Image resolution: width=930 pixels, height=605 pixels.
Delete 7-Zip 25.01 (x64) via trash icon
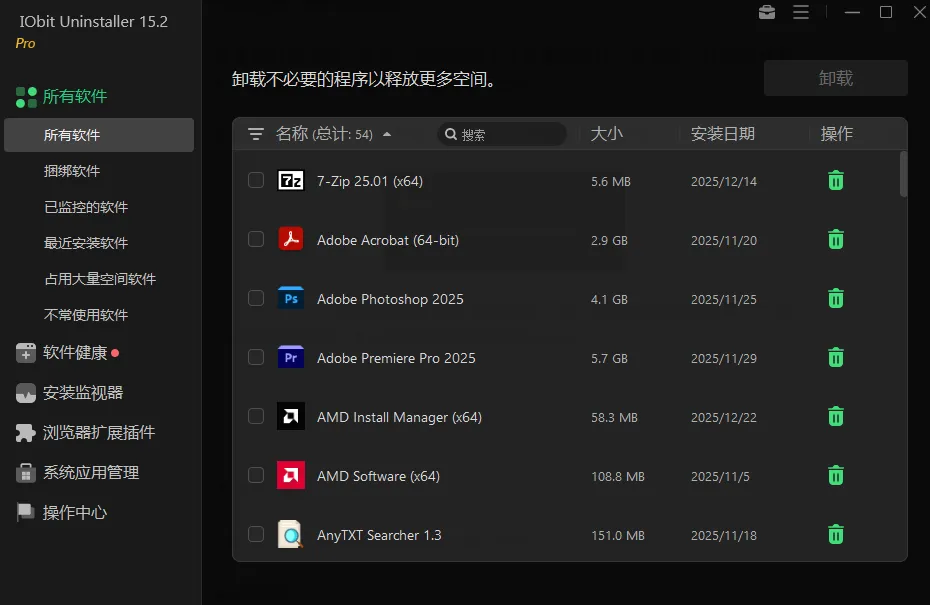836,180
